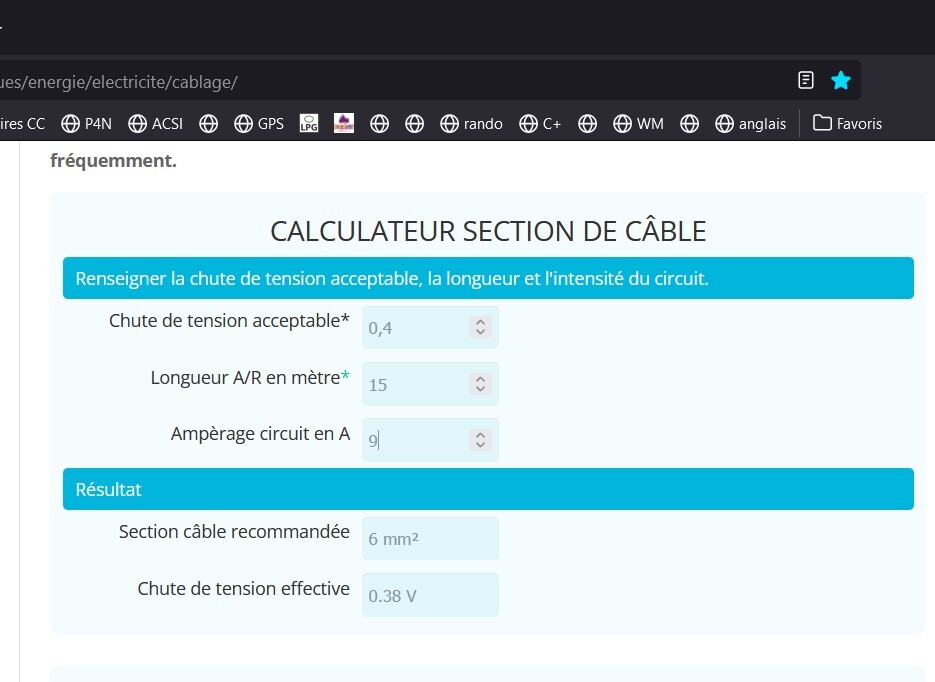This screenshot has width=935, height=682.
Task: Open the P4N bookmark
Action: 86,124
